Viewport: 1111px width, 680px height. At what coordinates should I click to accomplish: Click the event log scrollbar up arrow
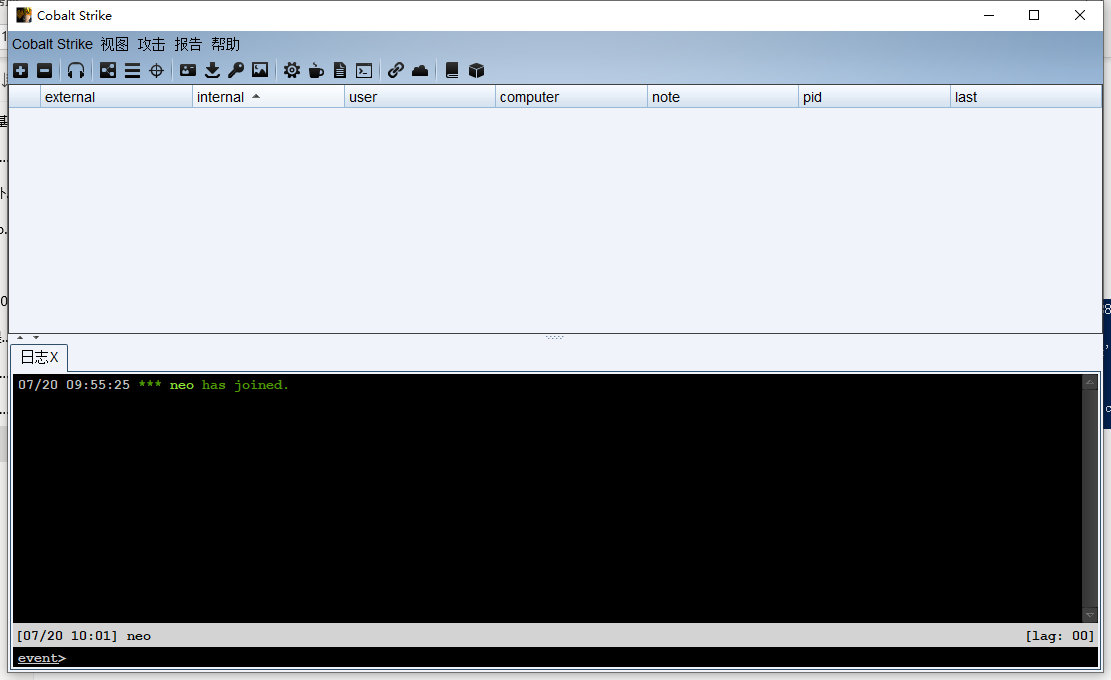pyautogui.click(x=1090, y=382)
